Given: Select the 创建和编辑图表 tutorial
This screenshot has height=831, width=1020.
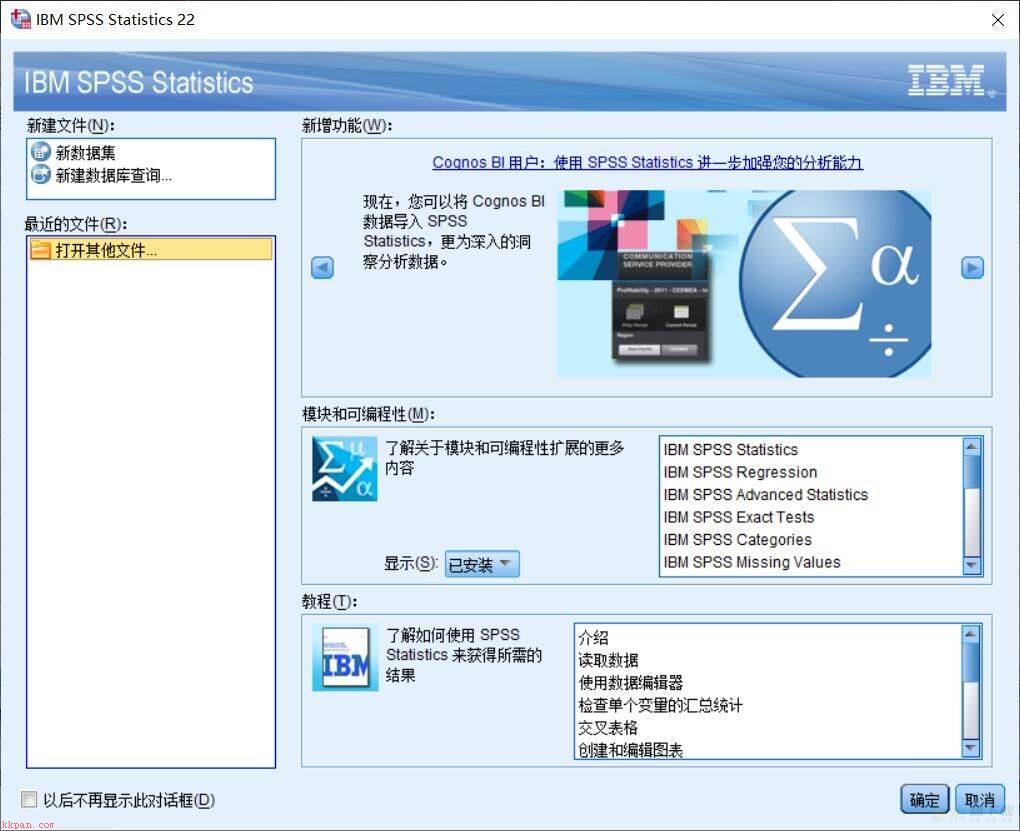Looking at the screenshot, I should (x=768, y=749).
